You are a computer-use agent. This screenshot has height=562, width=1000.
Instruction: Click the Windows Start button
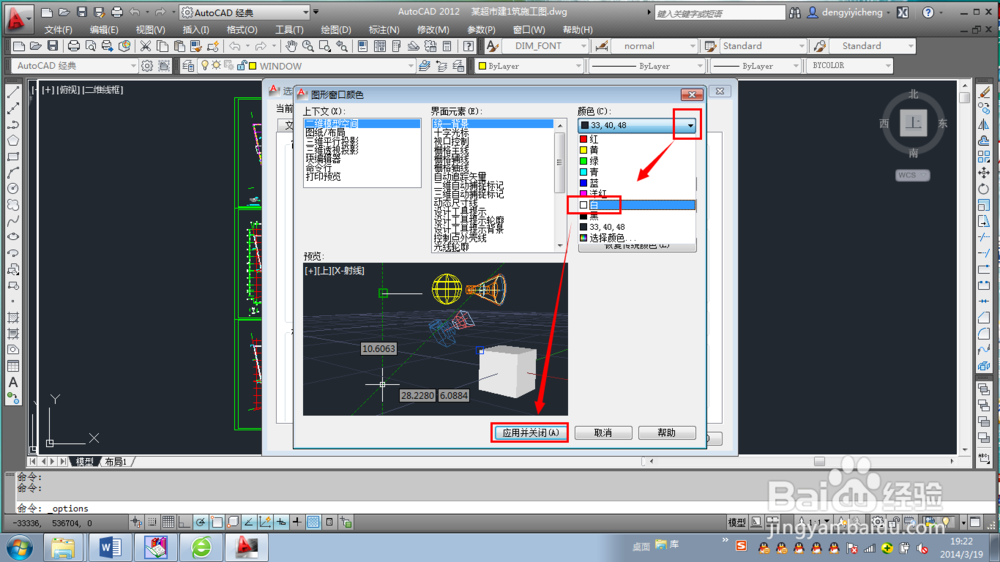pyautogui.click(x=19, y=547)
